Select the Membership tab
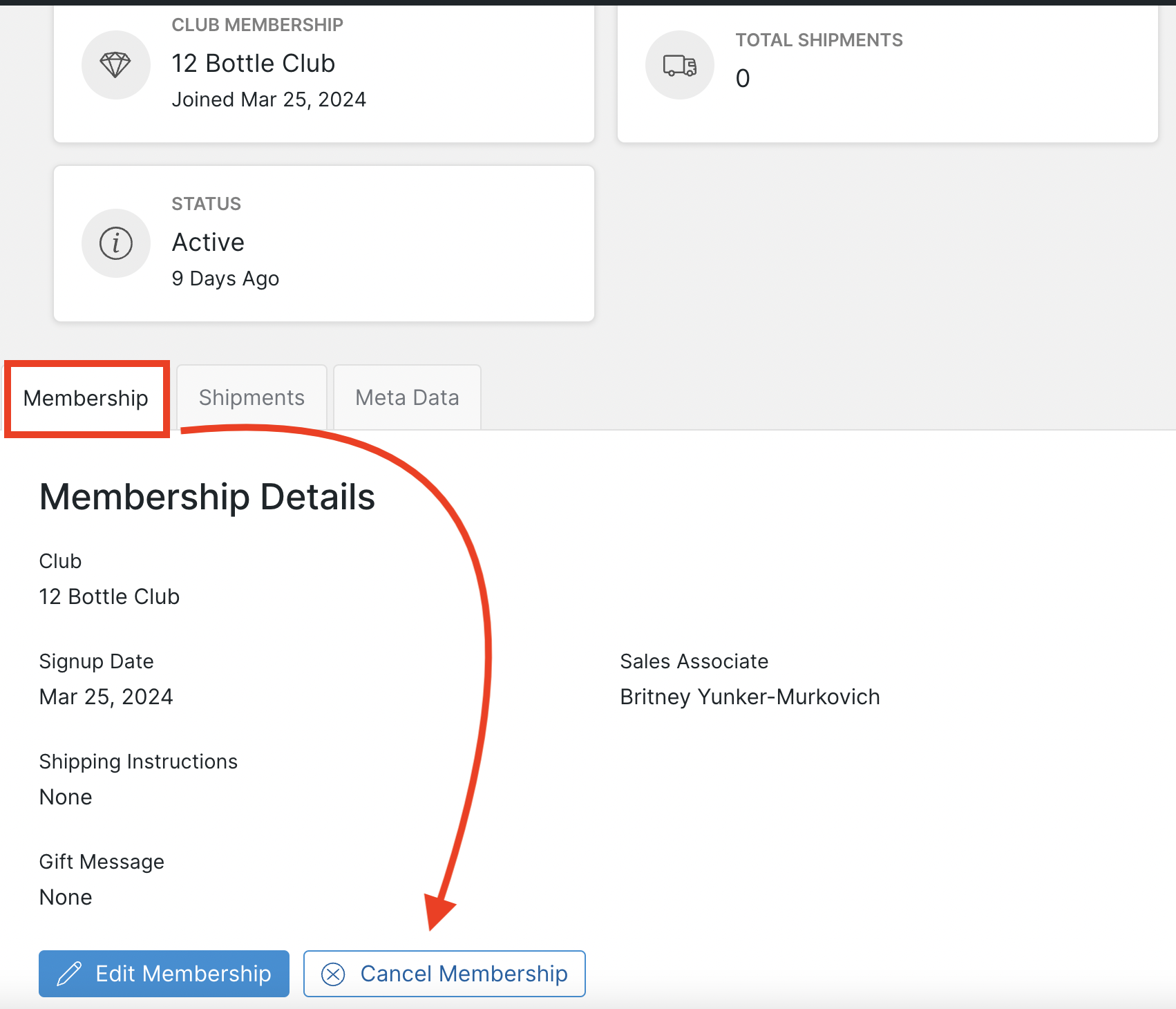 [x=86, y=399]
